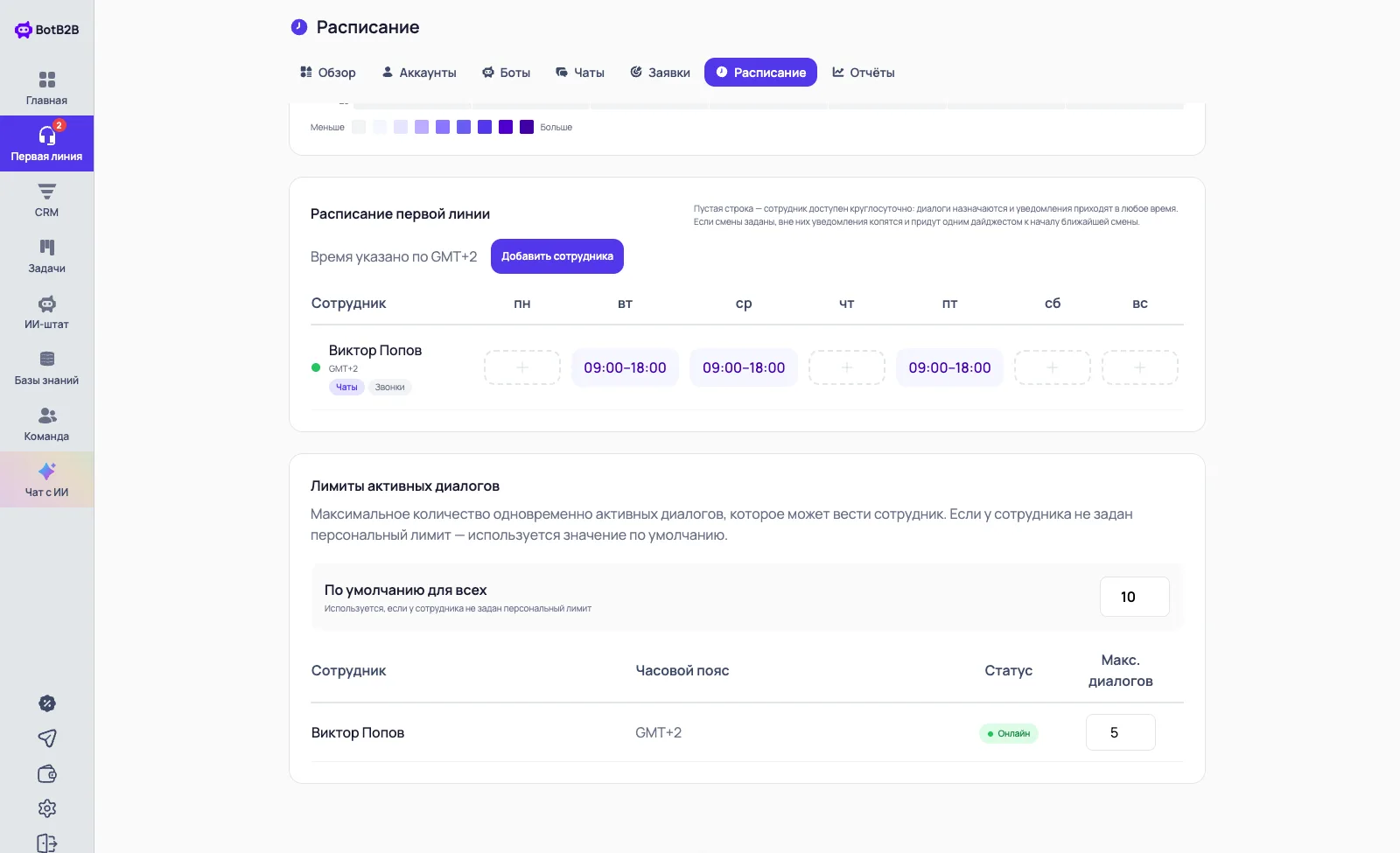Image resolution: width=1400 pixels, height=853 pixels.
Task: Switch to the Боты tab
Action: coord(507,73)
